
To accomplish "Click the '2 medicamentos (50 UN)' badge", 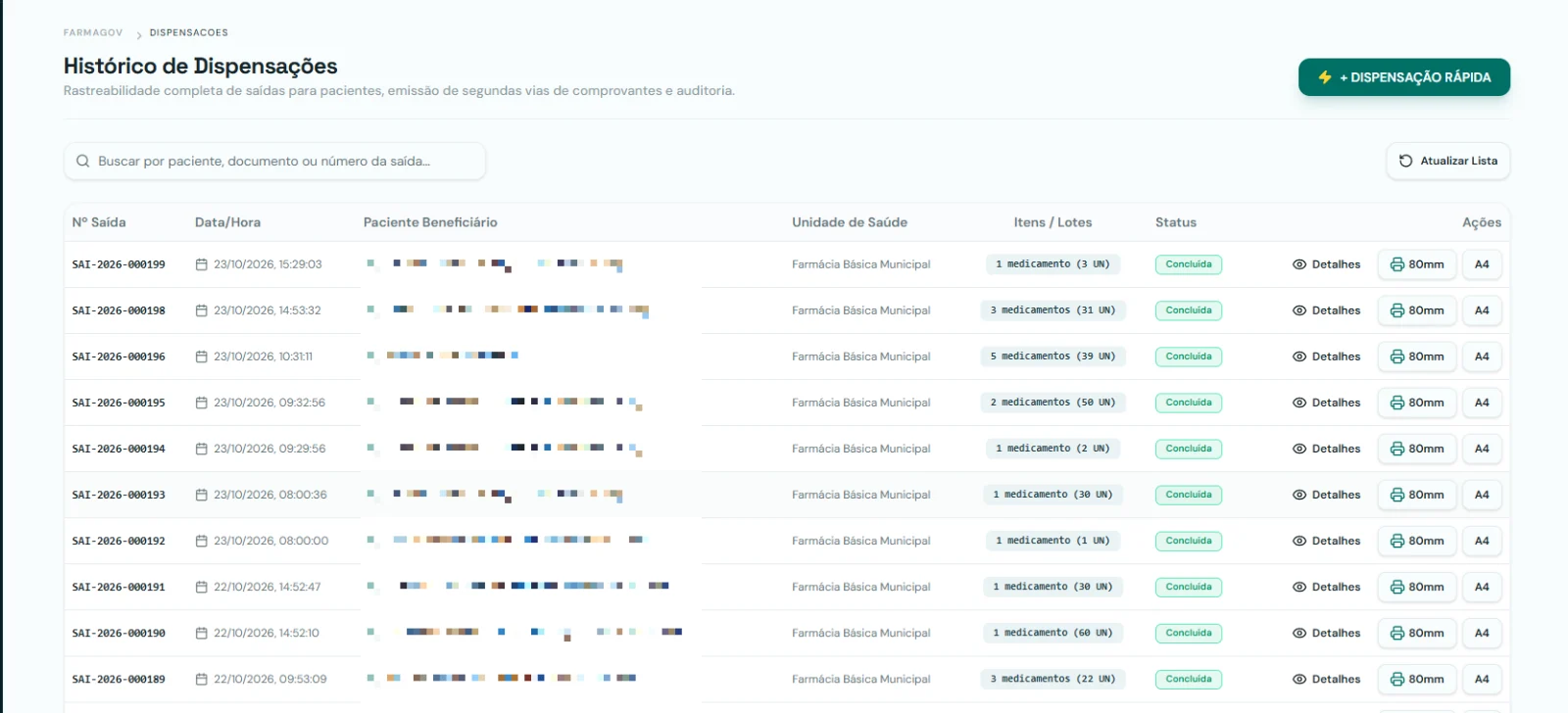I will [x=1053, y=403].
